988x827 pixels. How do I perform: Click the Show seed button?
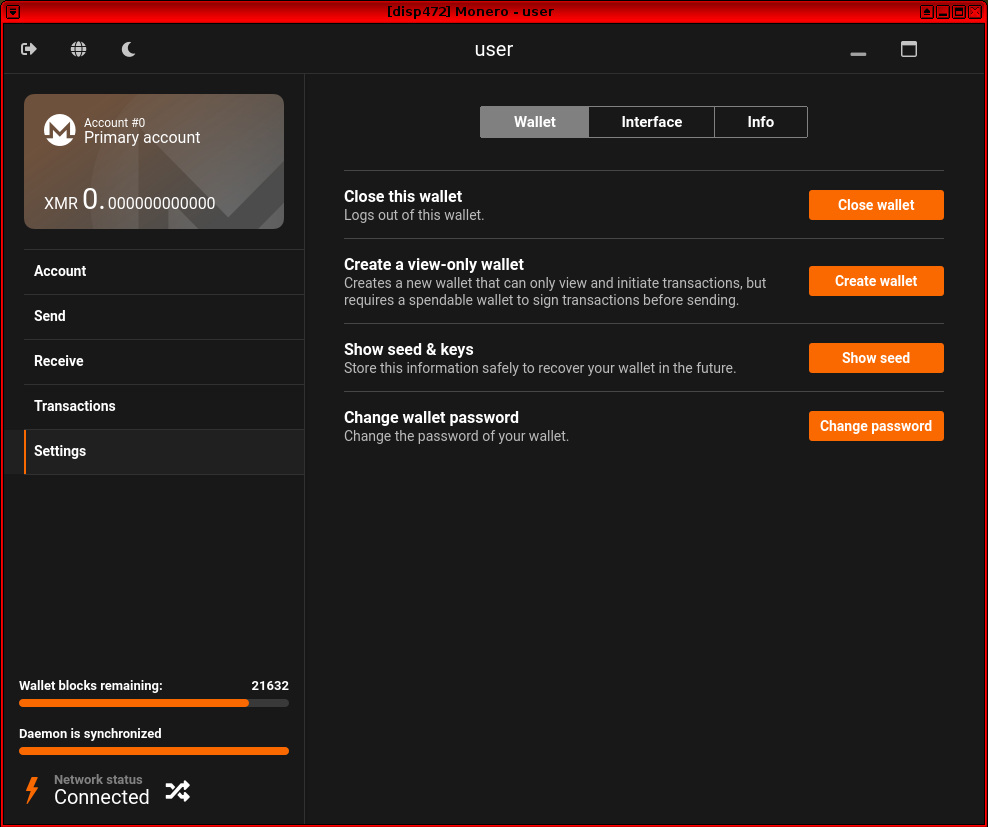coord(876,358)
